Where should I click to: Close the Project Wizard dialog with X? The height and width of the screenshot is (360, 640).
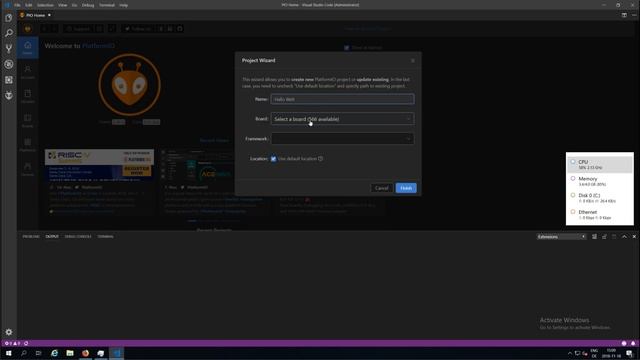413,60
